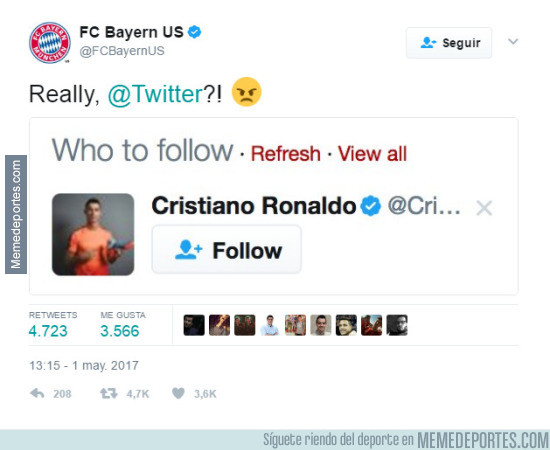View the 3.566 Me gusta count
Image resolution: width=550 pixels, height=450 pixels.
[120, 331]
